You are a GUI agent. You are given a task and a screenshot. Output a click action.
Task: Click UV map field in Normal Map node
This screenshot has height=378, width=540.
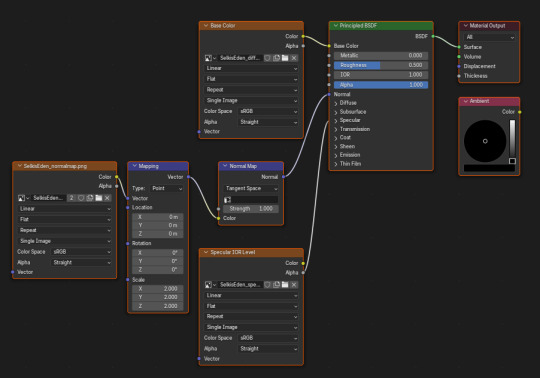(251, 200)
